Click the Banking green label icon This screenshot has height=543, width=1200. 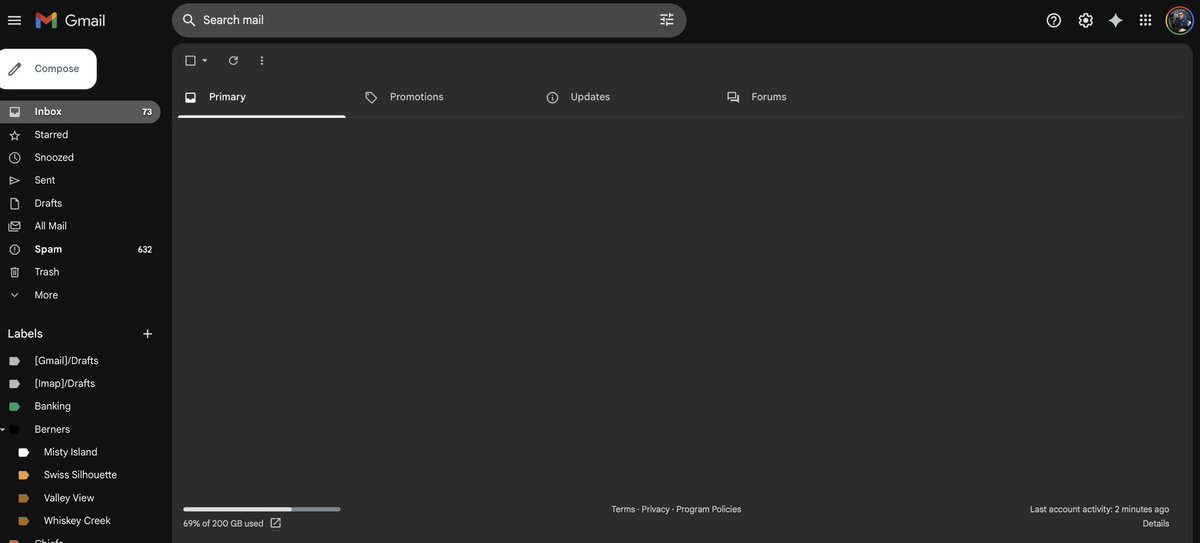tap(14, 407)
